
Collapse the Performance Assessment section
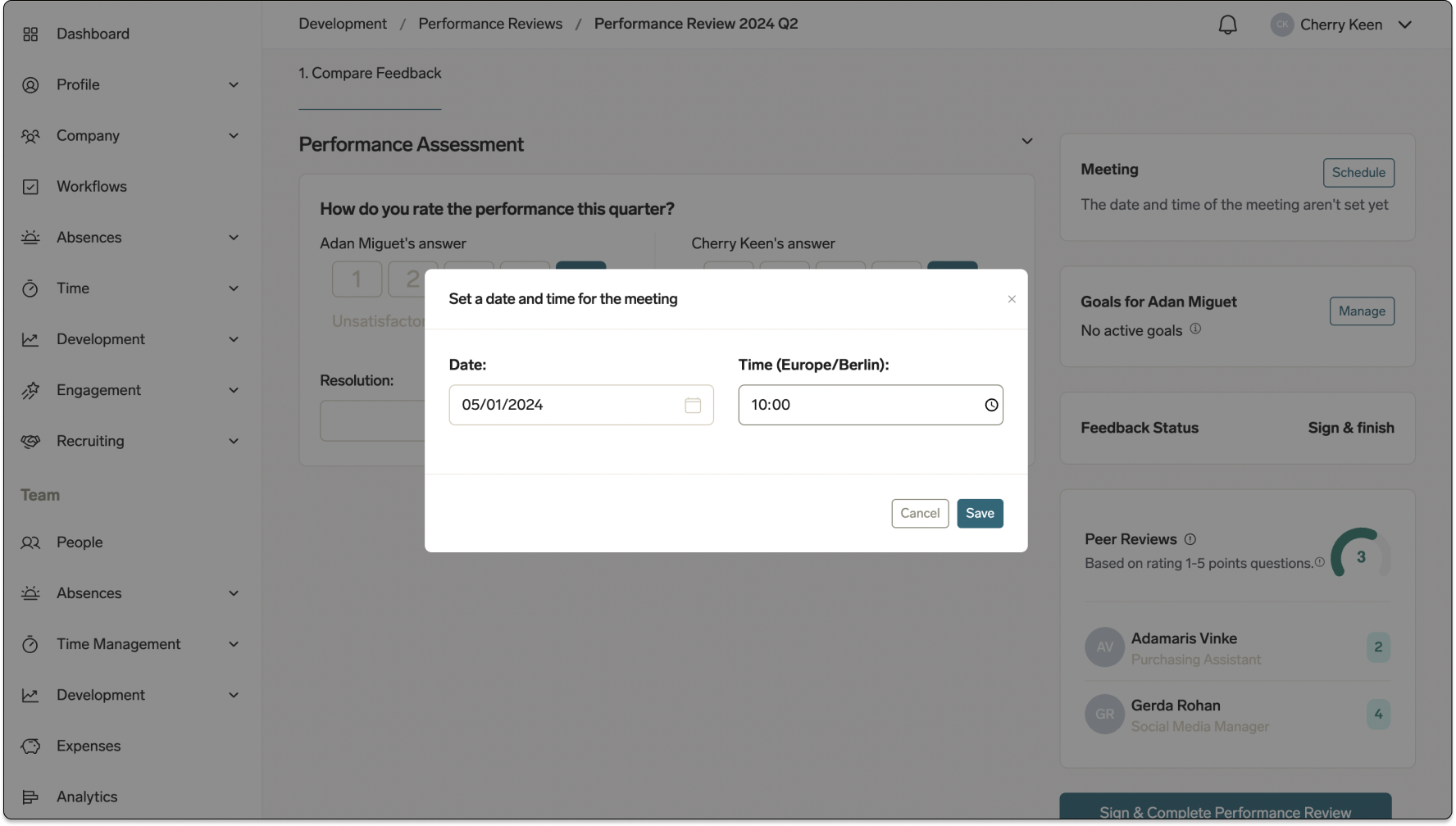point(1026,142)
